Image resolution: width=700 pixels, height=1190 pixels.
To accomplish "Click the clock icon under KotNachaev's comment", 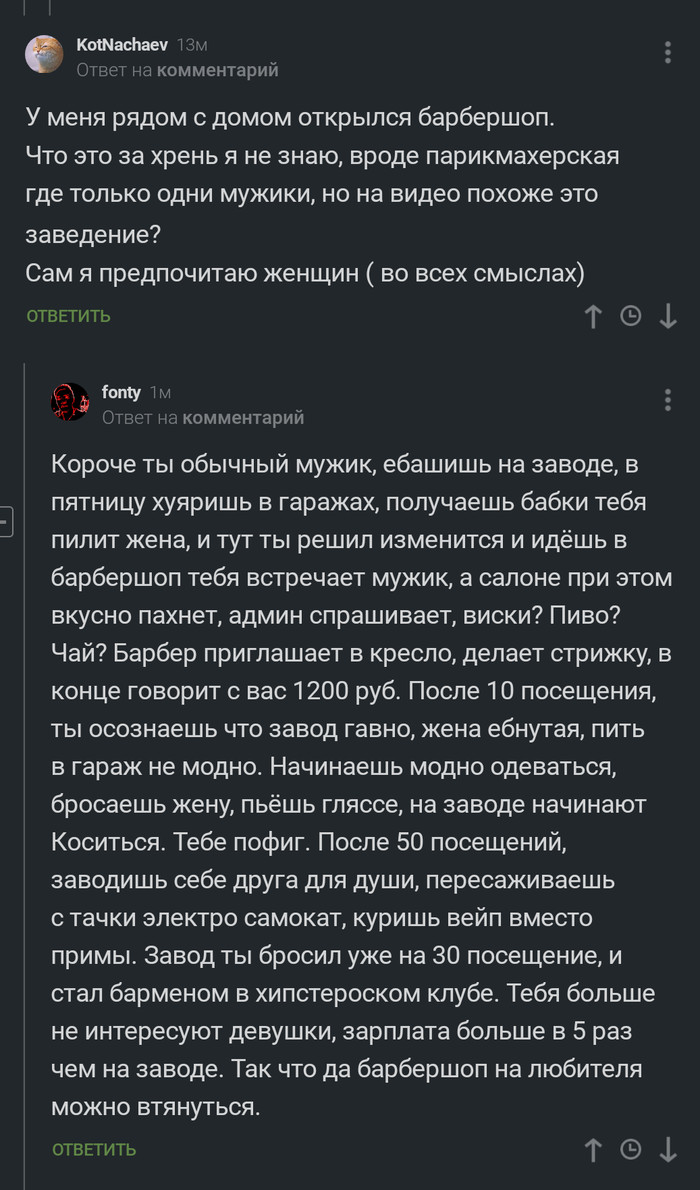I will pos(631,317).
